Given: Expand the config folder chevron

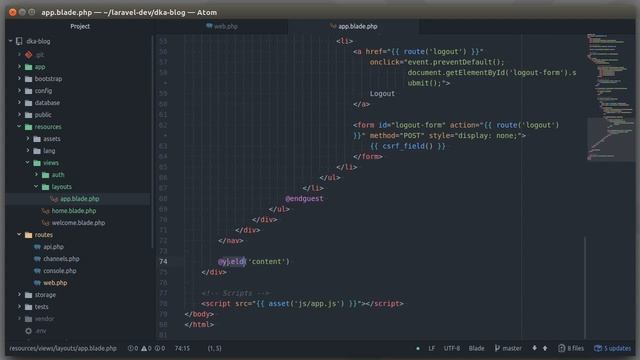Looking at the screenshot, I should click(19, 91).
